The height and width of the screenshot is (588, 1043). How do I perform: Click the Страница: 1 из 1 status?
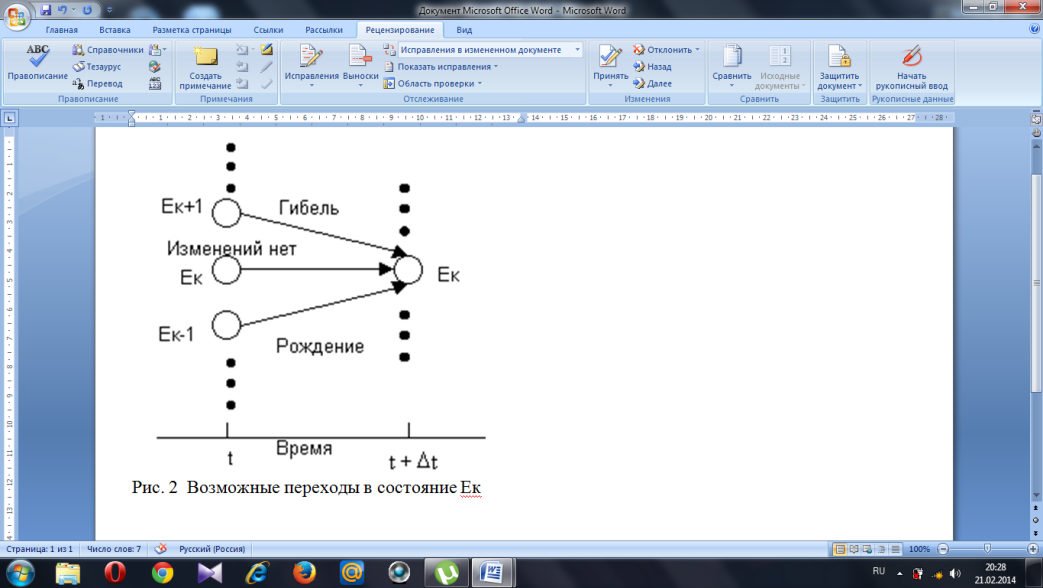[39, 549]
